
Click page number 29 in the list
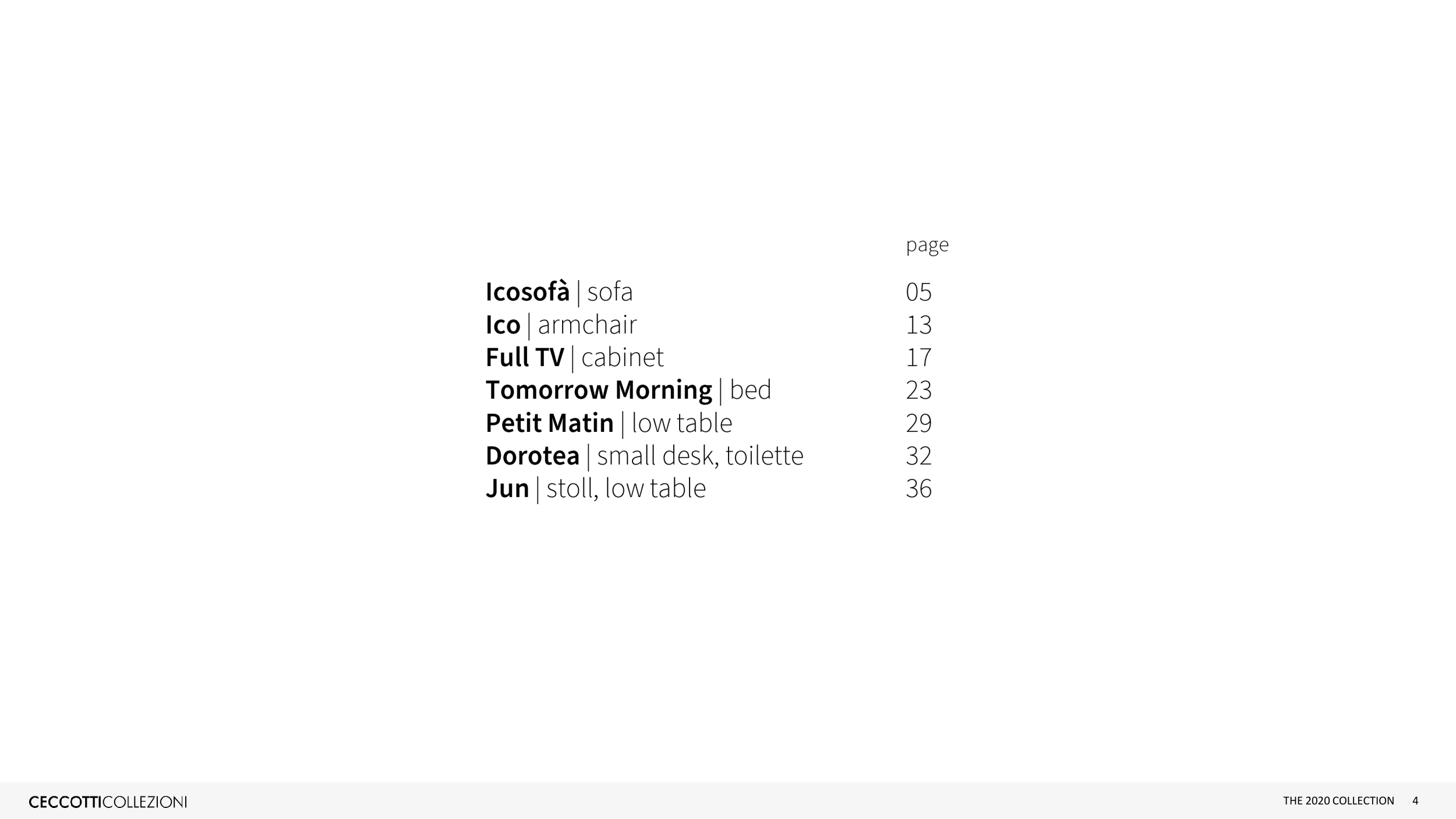(x=918, y=423)
